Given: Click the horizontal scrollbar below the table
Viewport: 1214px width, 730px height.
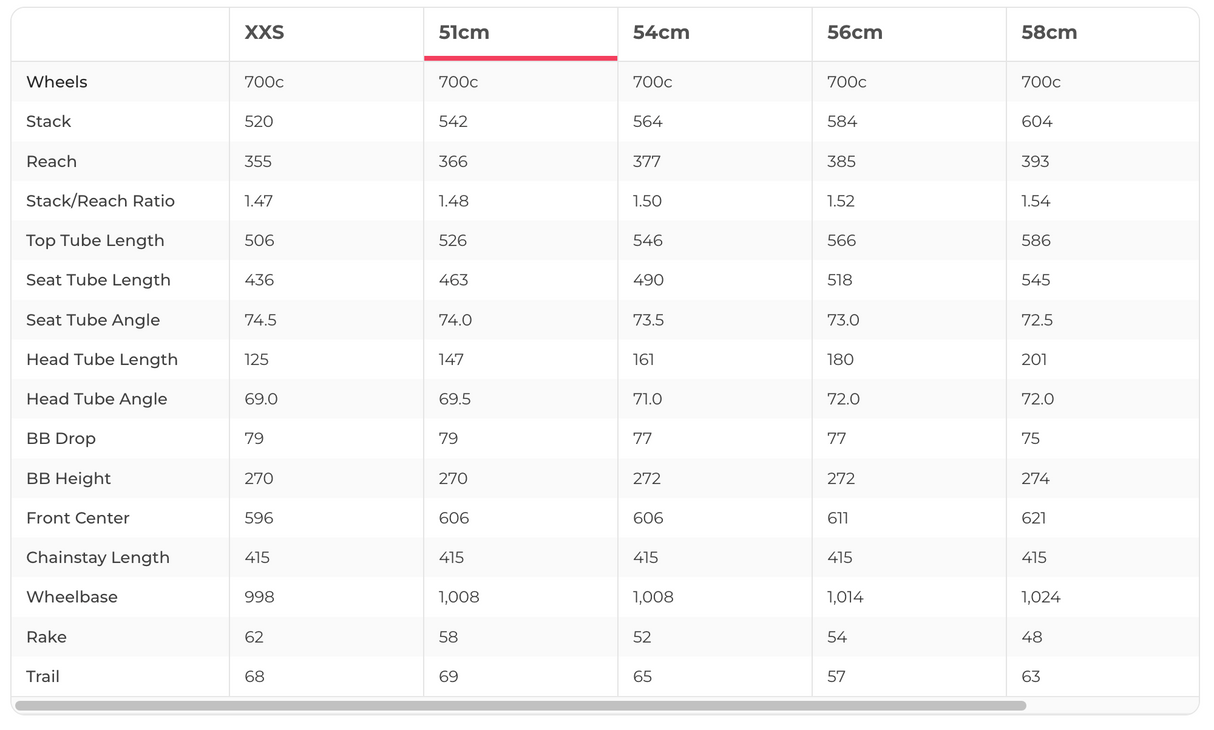Looking at the screenshot, I should [x=520, y=706].
